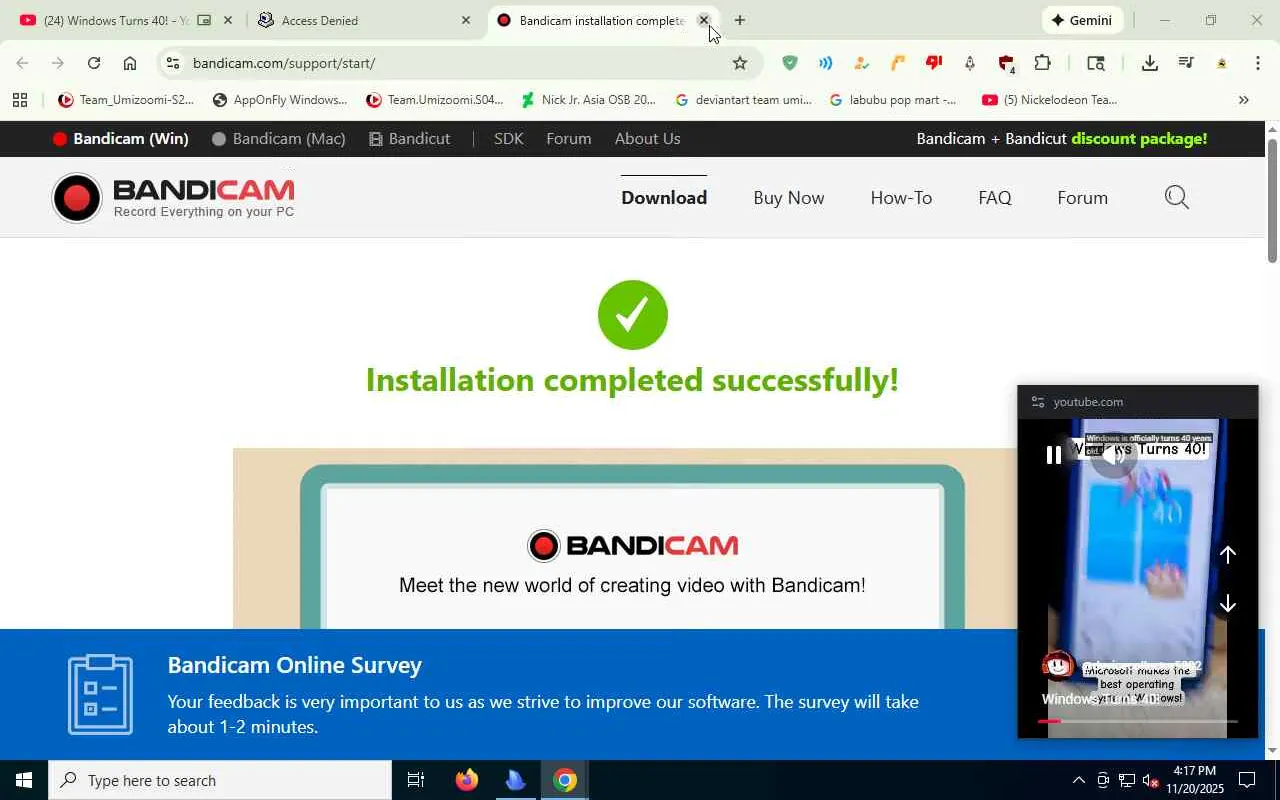
Task: Open the SDK link in the top bar
Action: click(509, 139)
